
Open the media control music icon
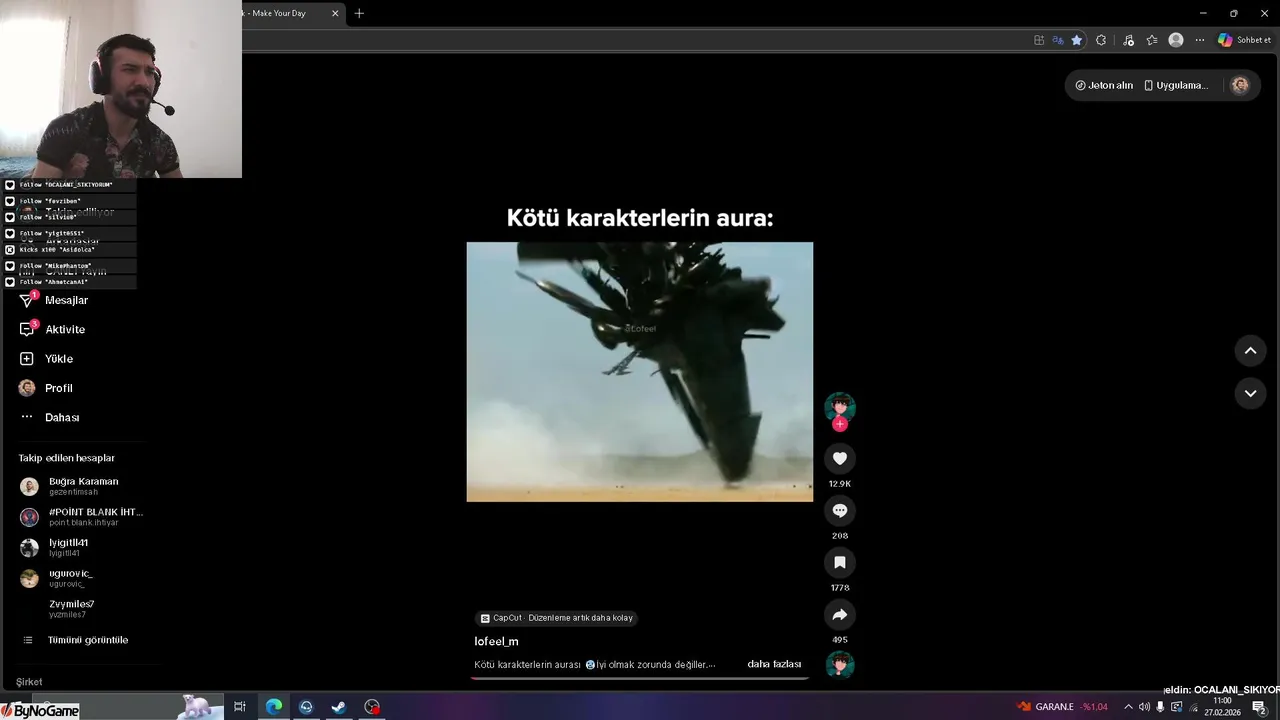point(1129,40)
